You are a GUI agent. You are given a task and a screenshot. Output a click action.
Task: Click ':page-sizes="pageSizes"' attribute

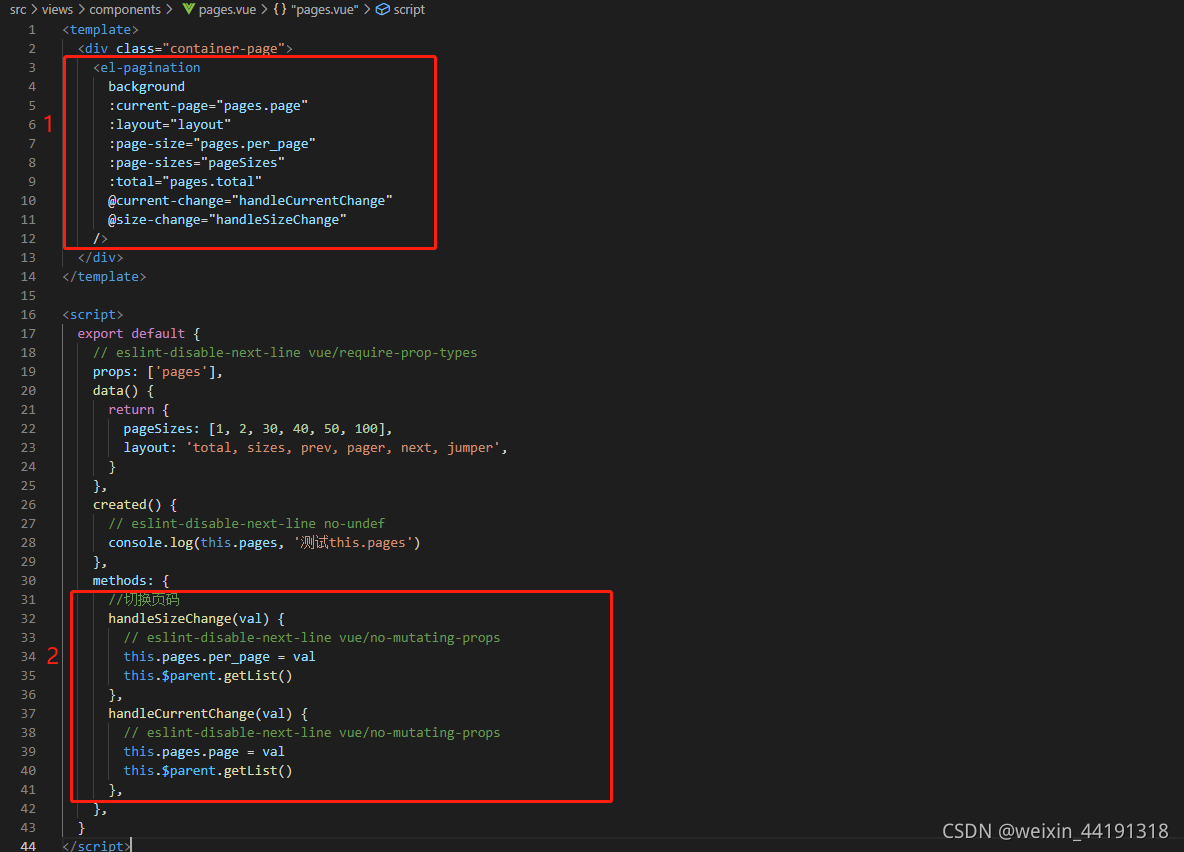pos(196,162)
